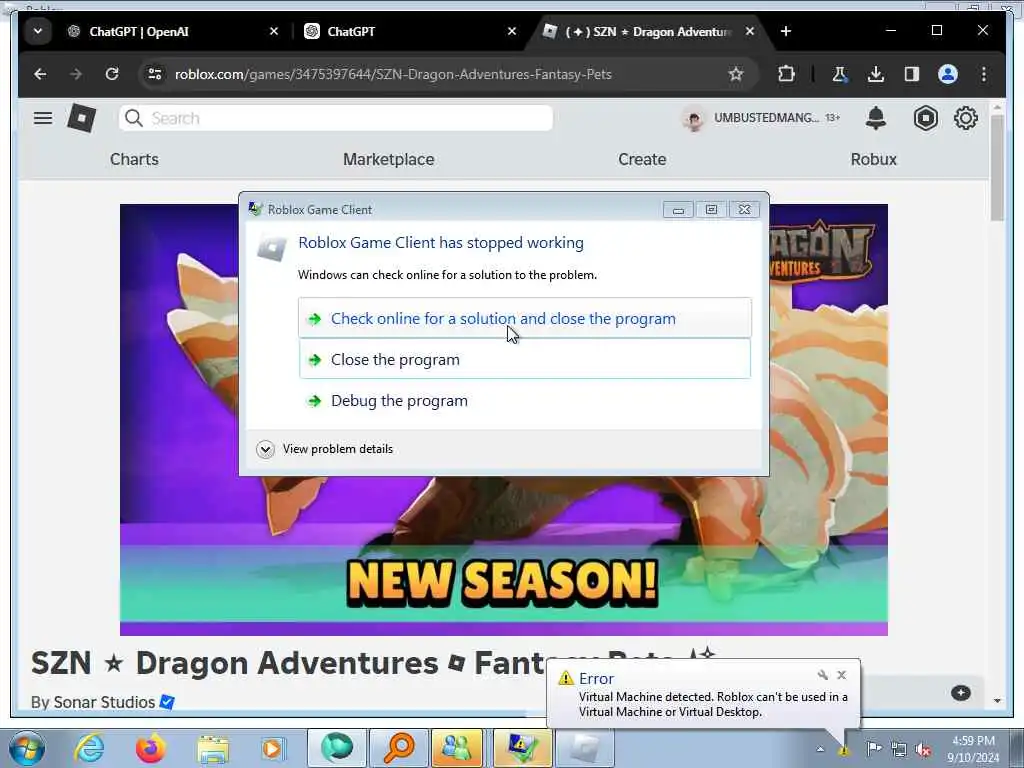
Task: Open the Action Center flag icon
Action: (x=874, y=748)
